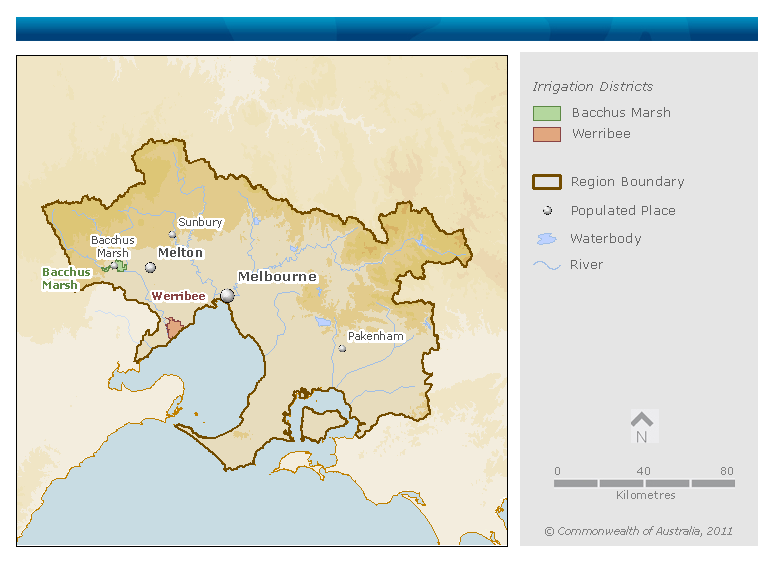
Task: Select the orange Werribee irrigation district on map
Action: pos(174,328)
